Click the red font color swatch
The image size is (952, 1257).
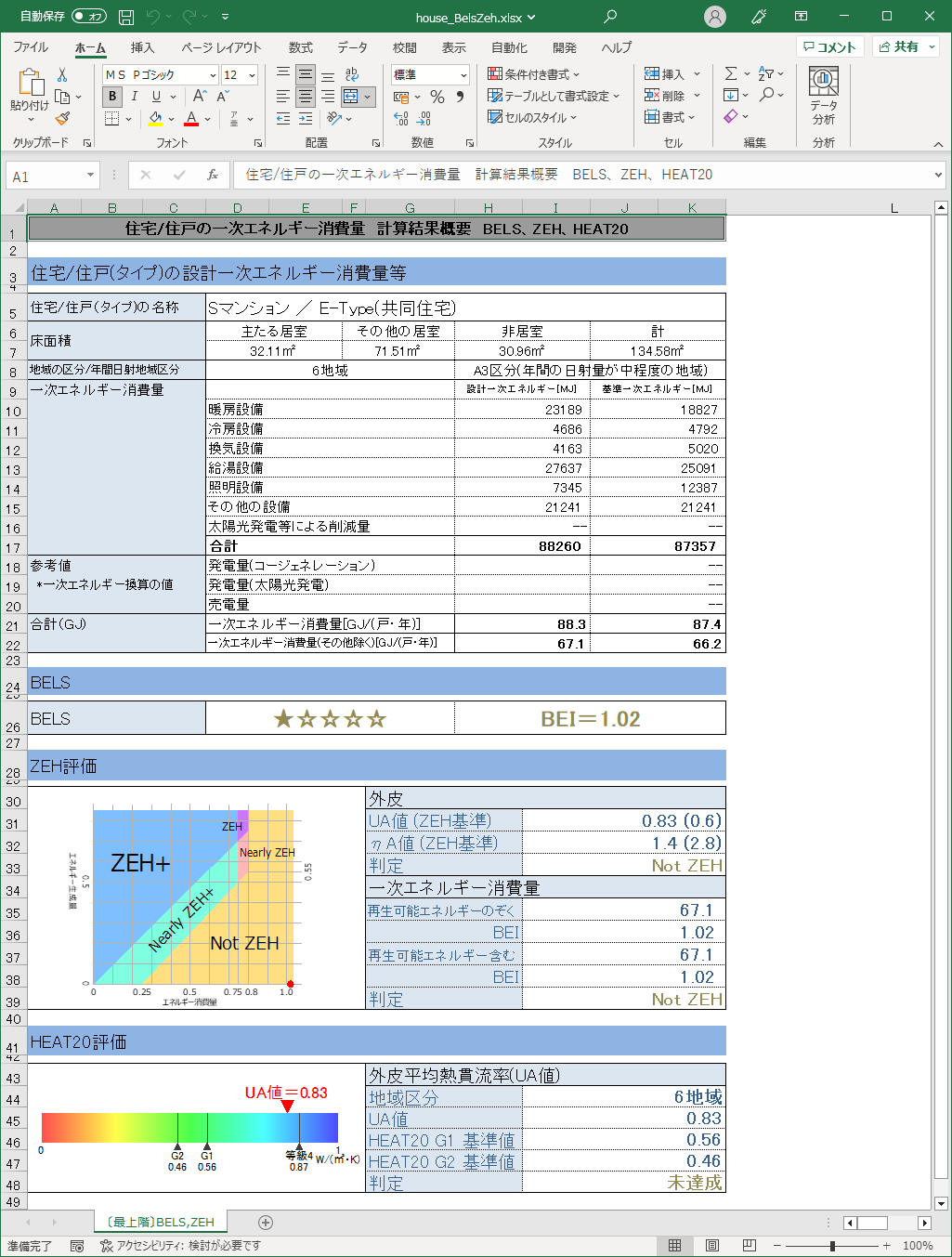pos(190,119)
